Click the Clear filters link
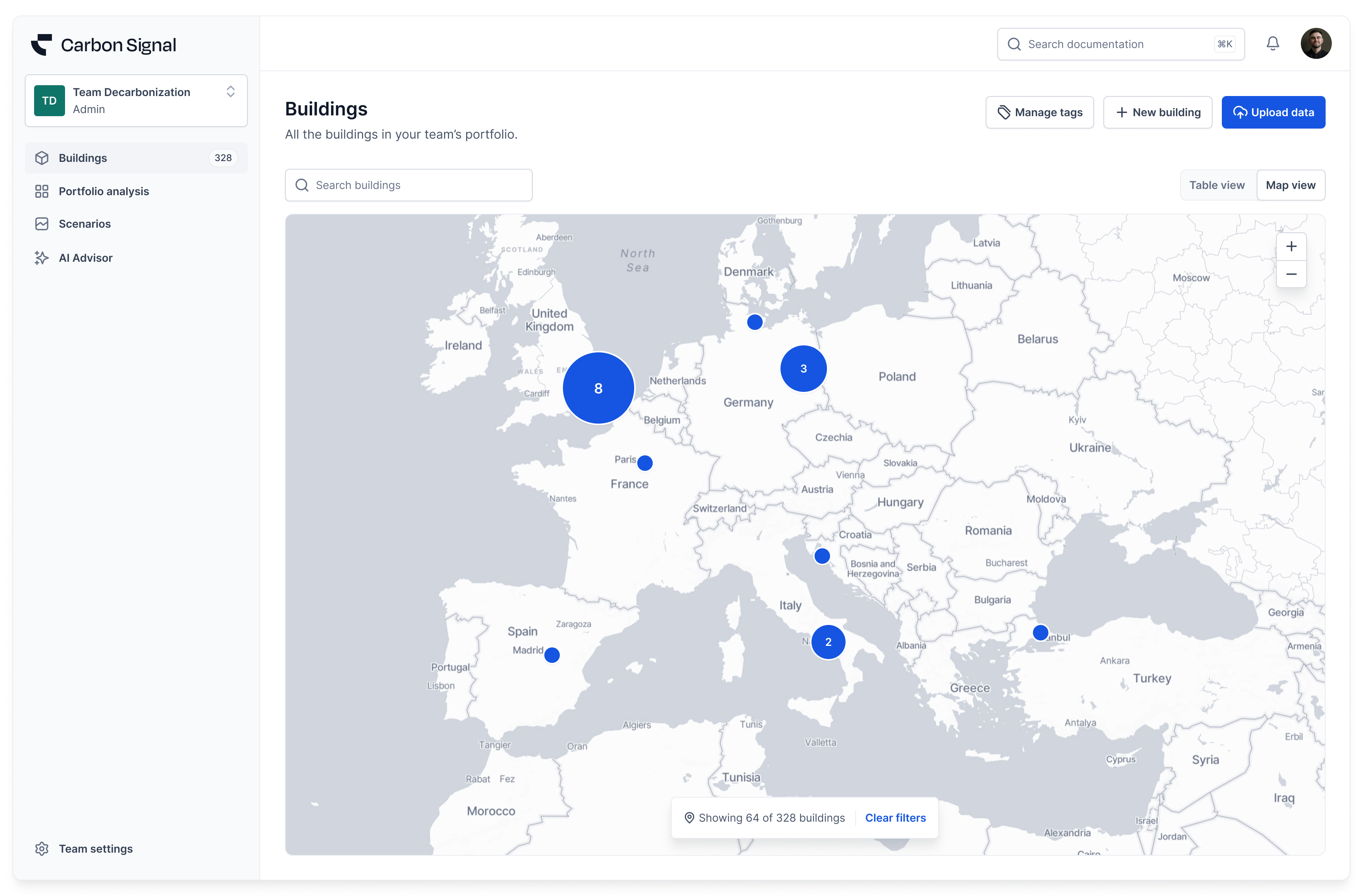 coord(895,817)
